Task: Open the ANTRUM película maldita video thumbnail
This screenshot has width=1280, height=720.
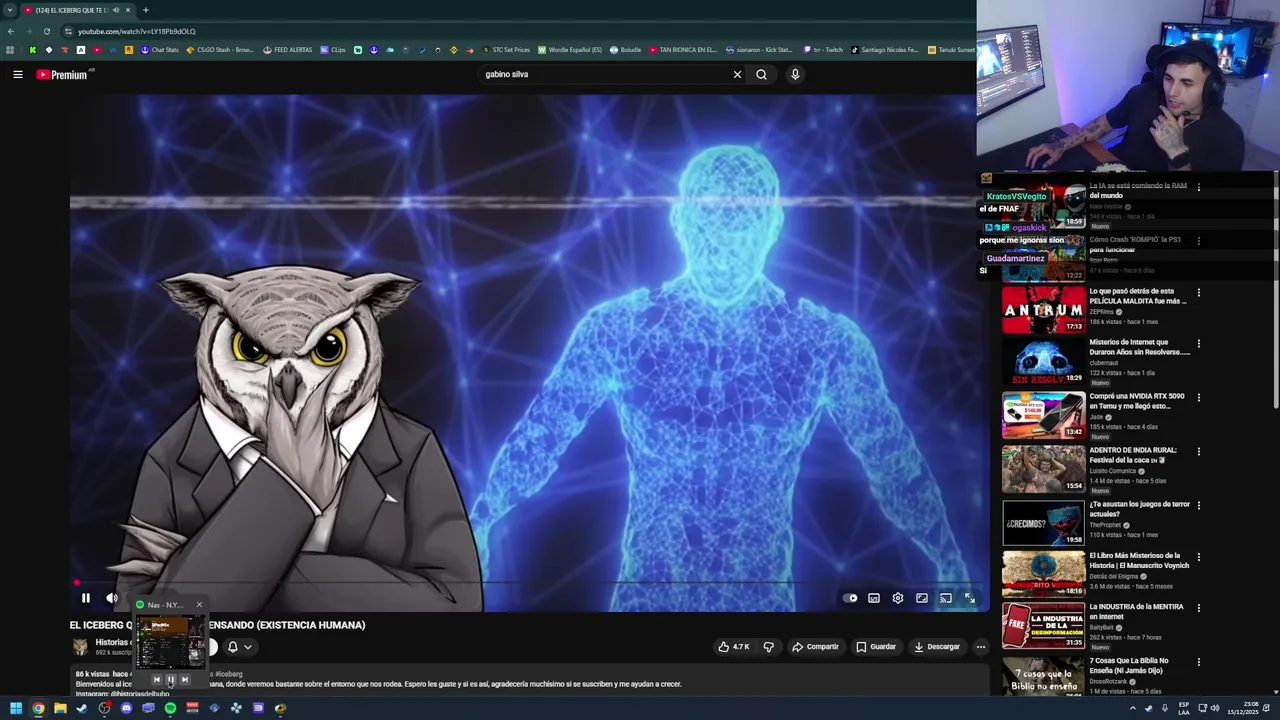Action: coord(1043,309)
